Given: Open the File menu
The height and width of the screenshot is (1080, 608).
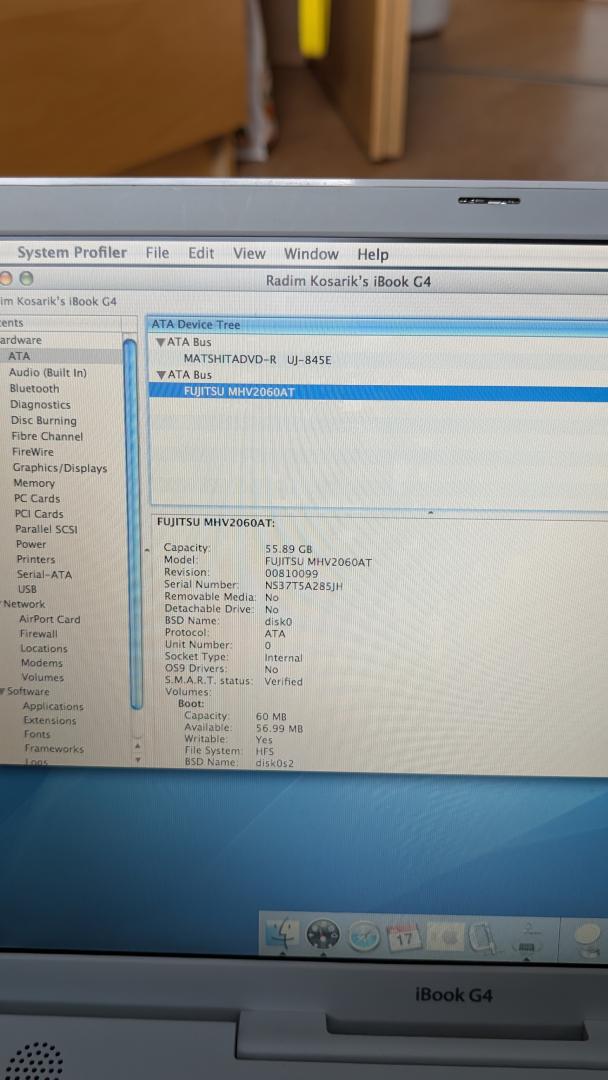Looking at the screenshot, I should pyautogui.click(x=157, y=253).
